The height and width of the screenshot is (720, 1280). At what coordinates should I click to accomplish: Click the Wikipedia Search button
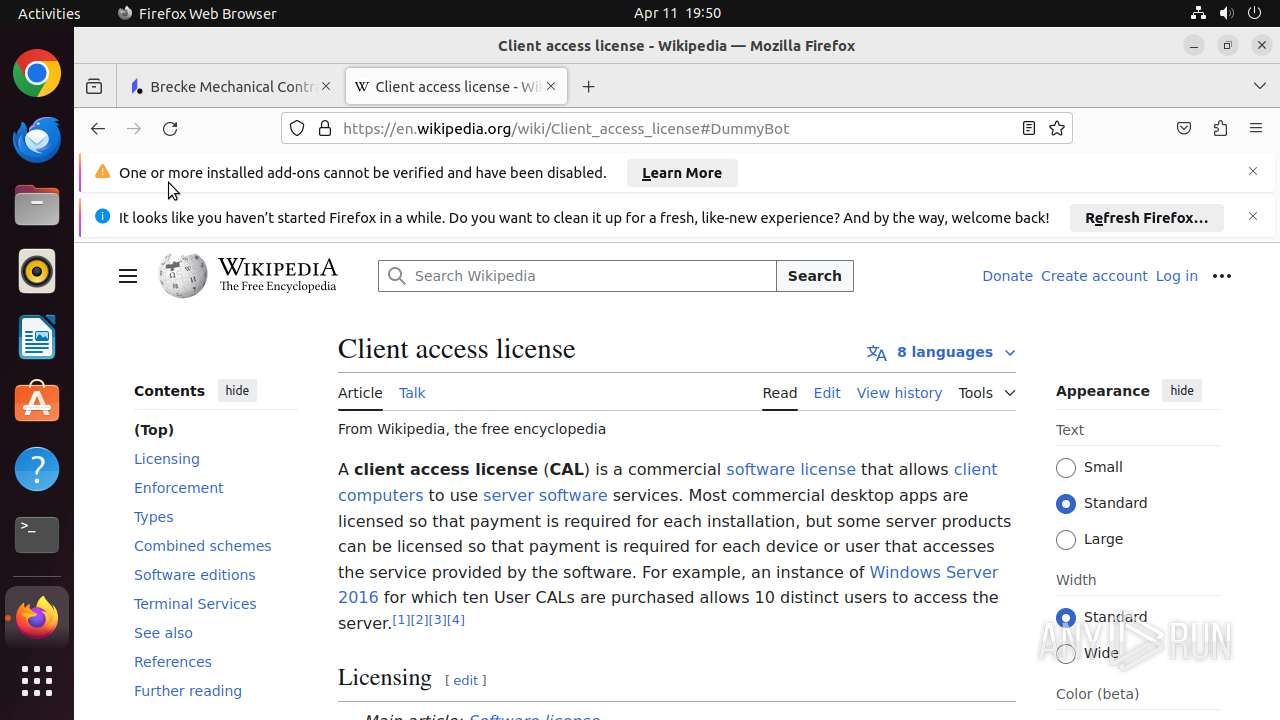(x=815, y=276)
